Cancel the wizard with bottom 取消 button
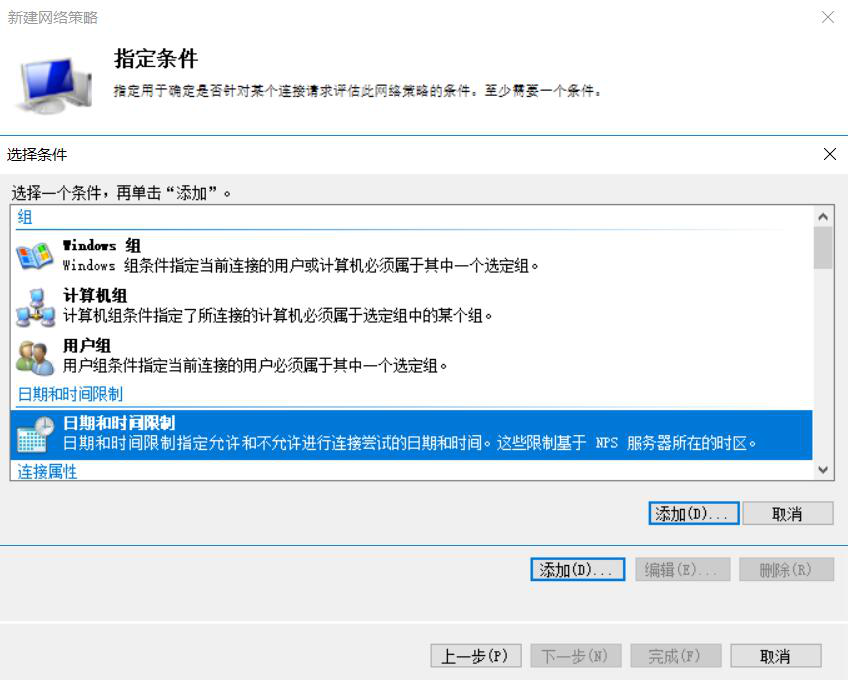Screen dimensions: 848x680 (776, 656)
